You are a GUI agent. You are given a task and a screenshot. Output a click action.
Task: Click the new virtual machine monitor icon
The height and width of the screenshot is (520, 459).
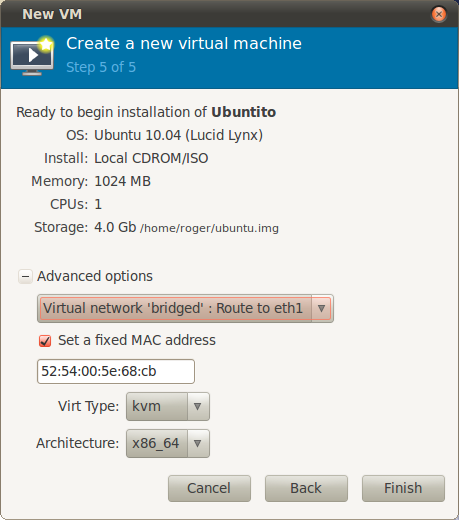pyautogui.click(x=32, y=55)
